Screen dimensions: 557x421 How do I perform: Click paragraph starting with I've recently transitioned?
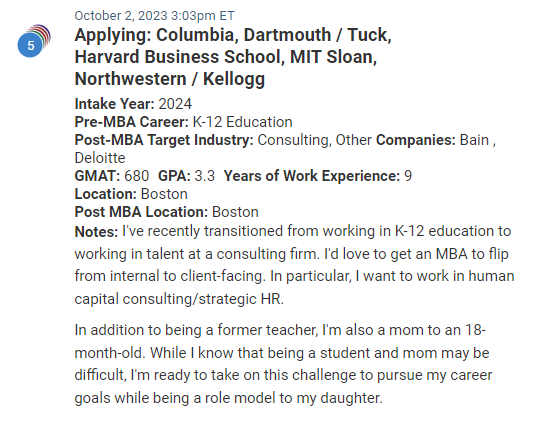click(294, 265)
